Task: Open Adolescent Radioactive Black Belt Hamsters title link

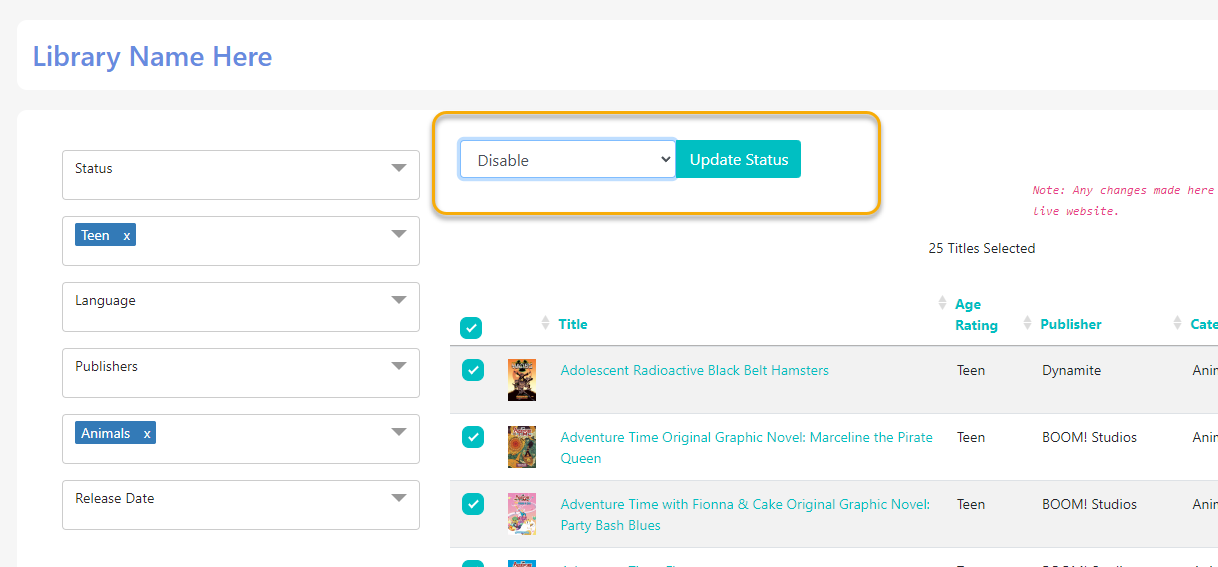Action: (x=695, y=370)
